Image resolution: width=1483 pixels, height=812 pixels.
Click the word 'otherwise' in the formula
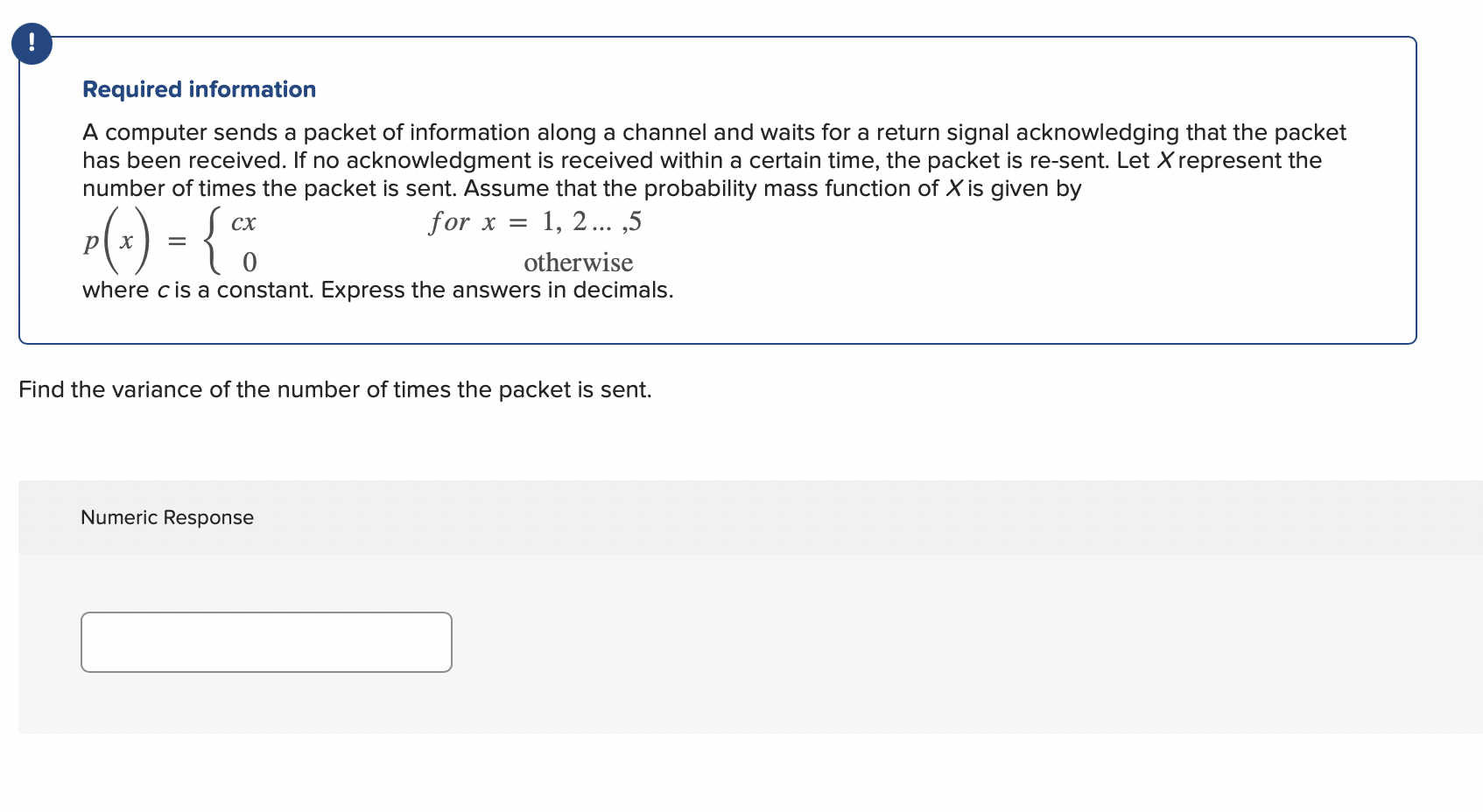tap(578, 262)
